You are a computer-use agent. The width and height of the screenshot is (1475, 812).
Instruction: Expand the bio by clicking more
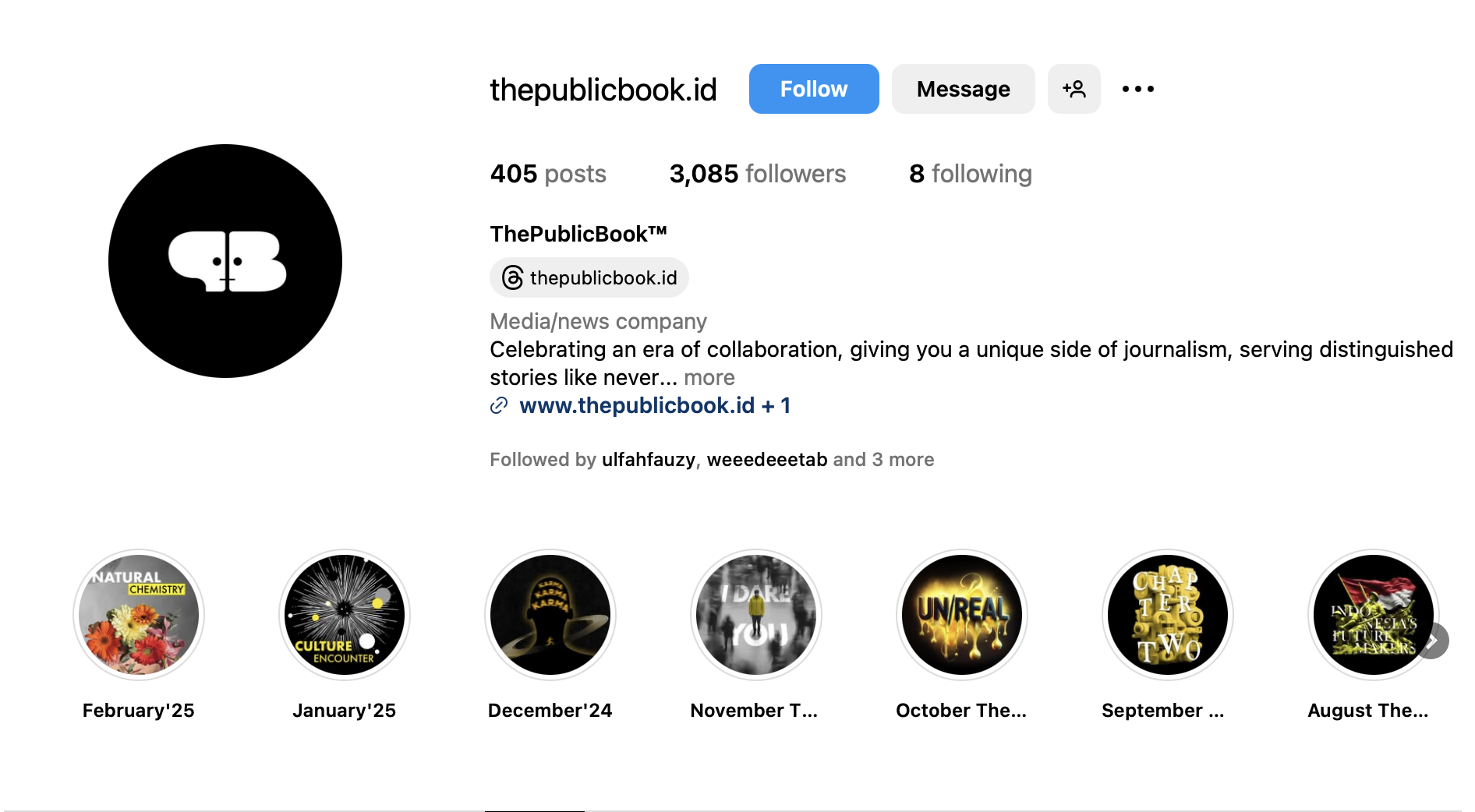point(709,377)
